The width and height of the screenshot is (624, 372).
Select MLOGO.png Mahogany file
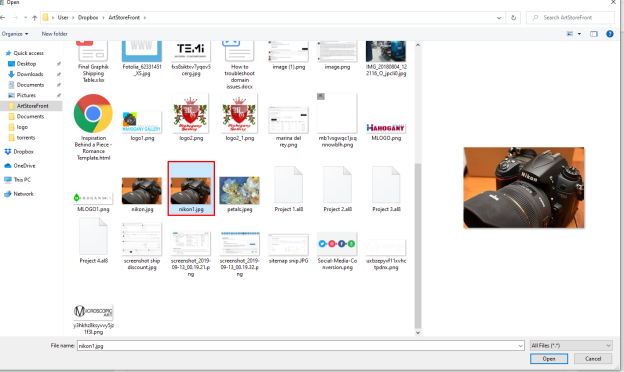(386, 131)
